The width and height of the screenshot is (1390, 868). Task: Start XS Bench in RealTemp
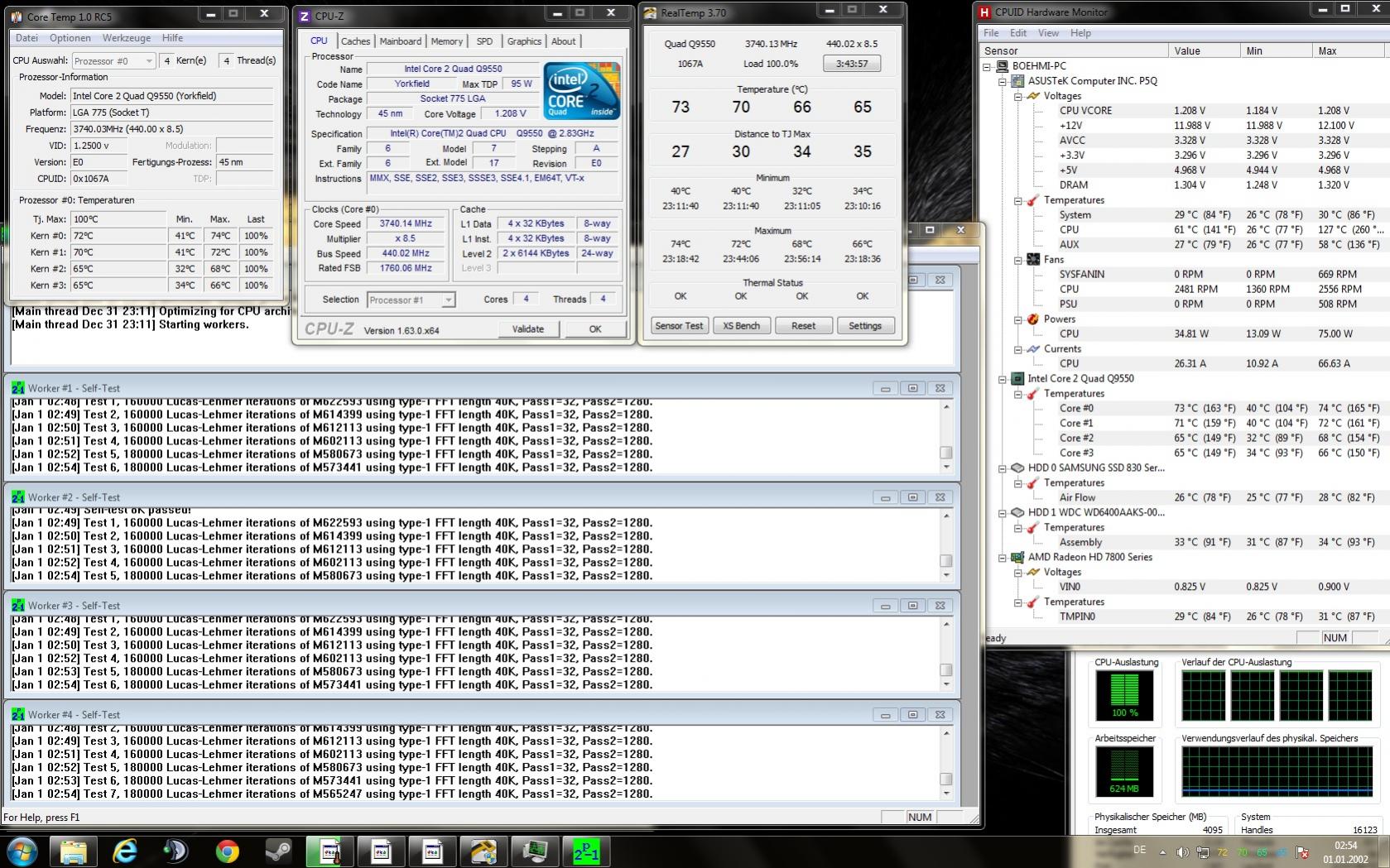(741, 325)
